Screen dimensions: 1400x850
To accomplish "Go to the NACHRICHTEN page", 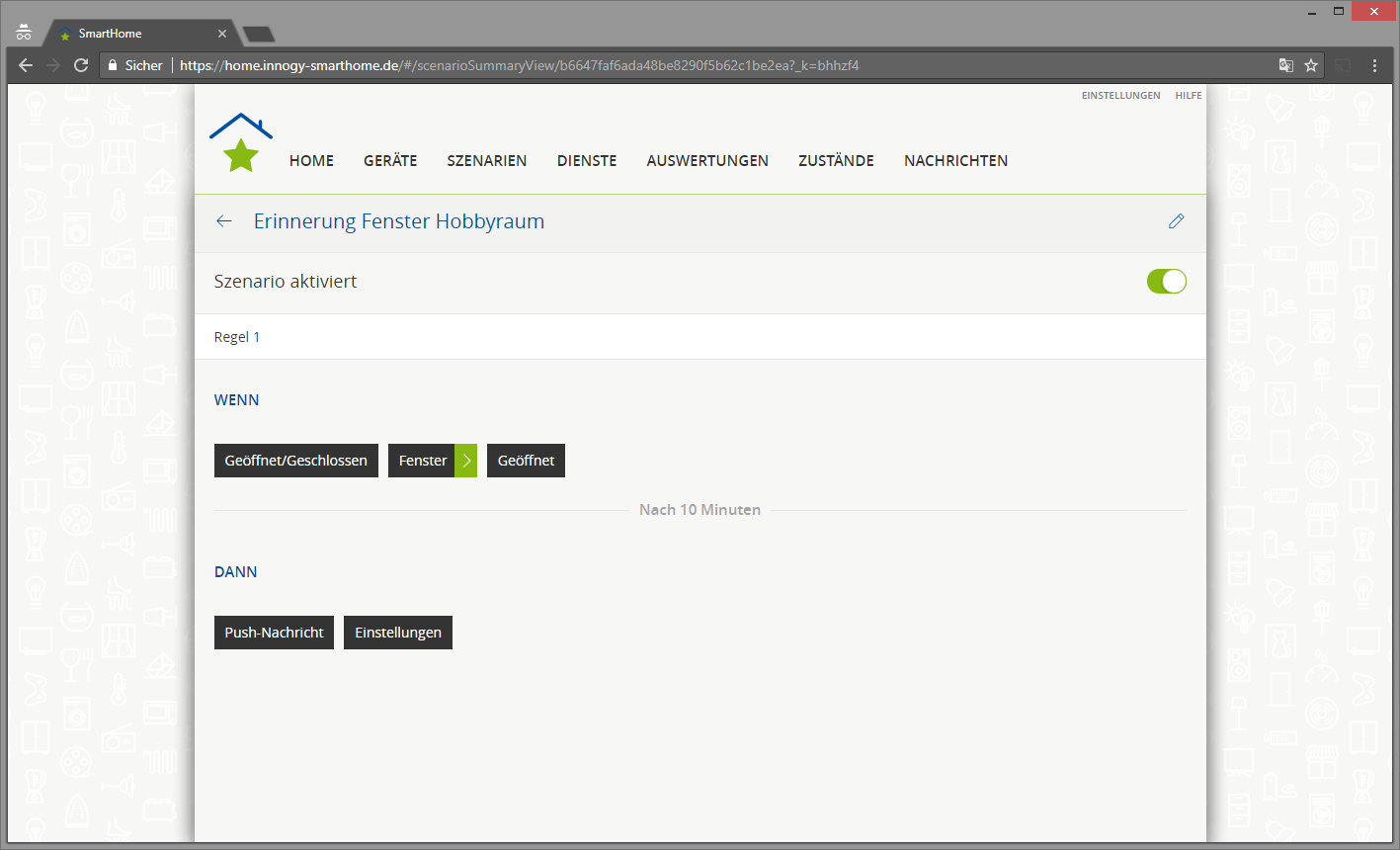I will click(x=955, y=161).
